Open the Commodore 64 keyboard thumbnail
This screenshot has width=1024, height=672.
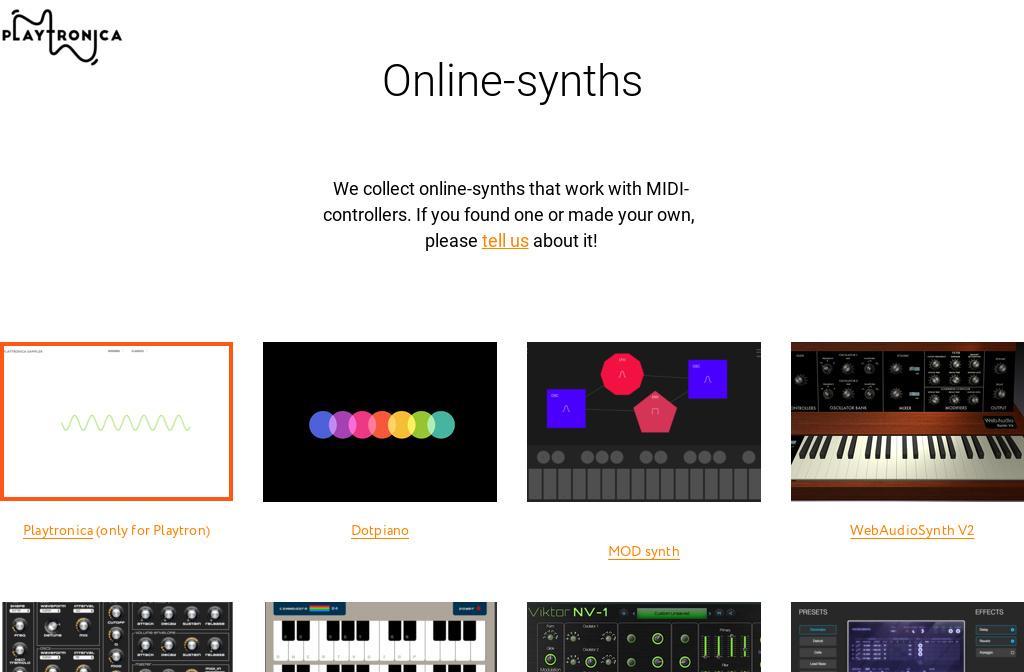pyautogui.click(x=380, y=637)
